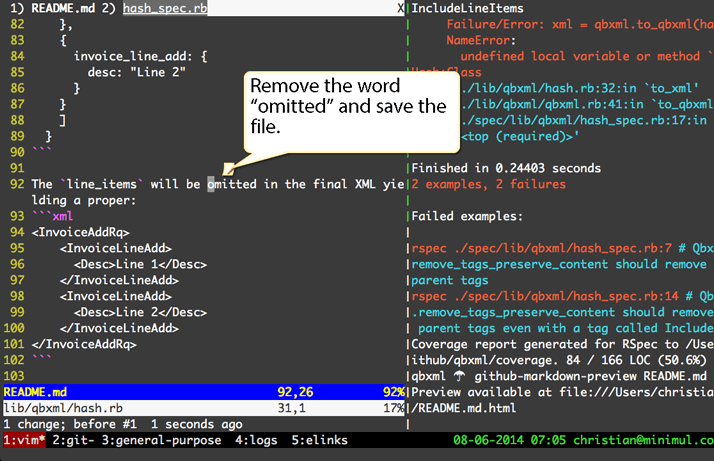Click "NameError:" in the right pane
This screenshot has height=461, width=714.
481,40
